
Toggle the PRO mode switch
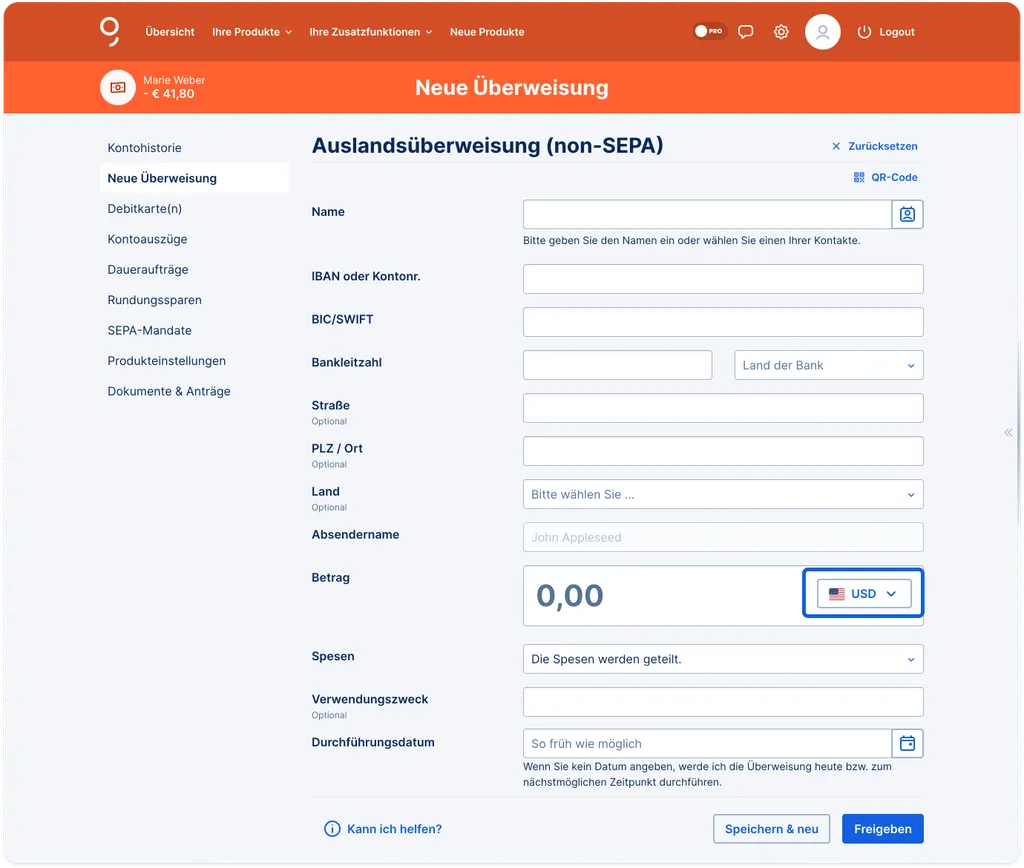tap(709, 31)
